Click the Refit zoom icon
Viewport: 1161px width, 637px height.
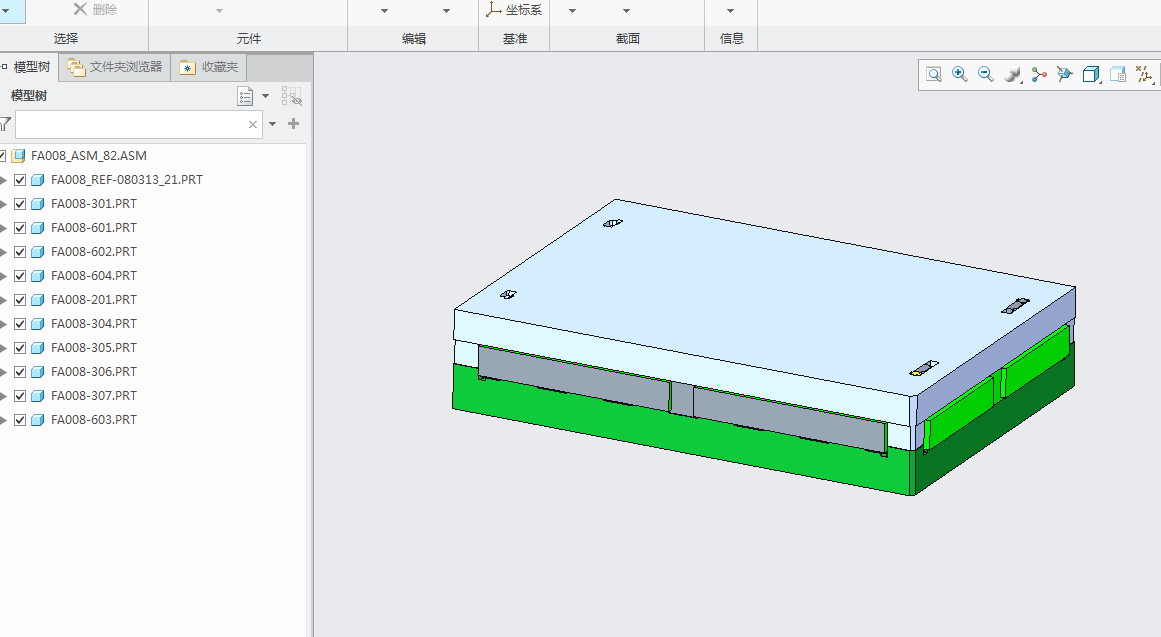click(934, 74)
